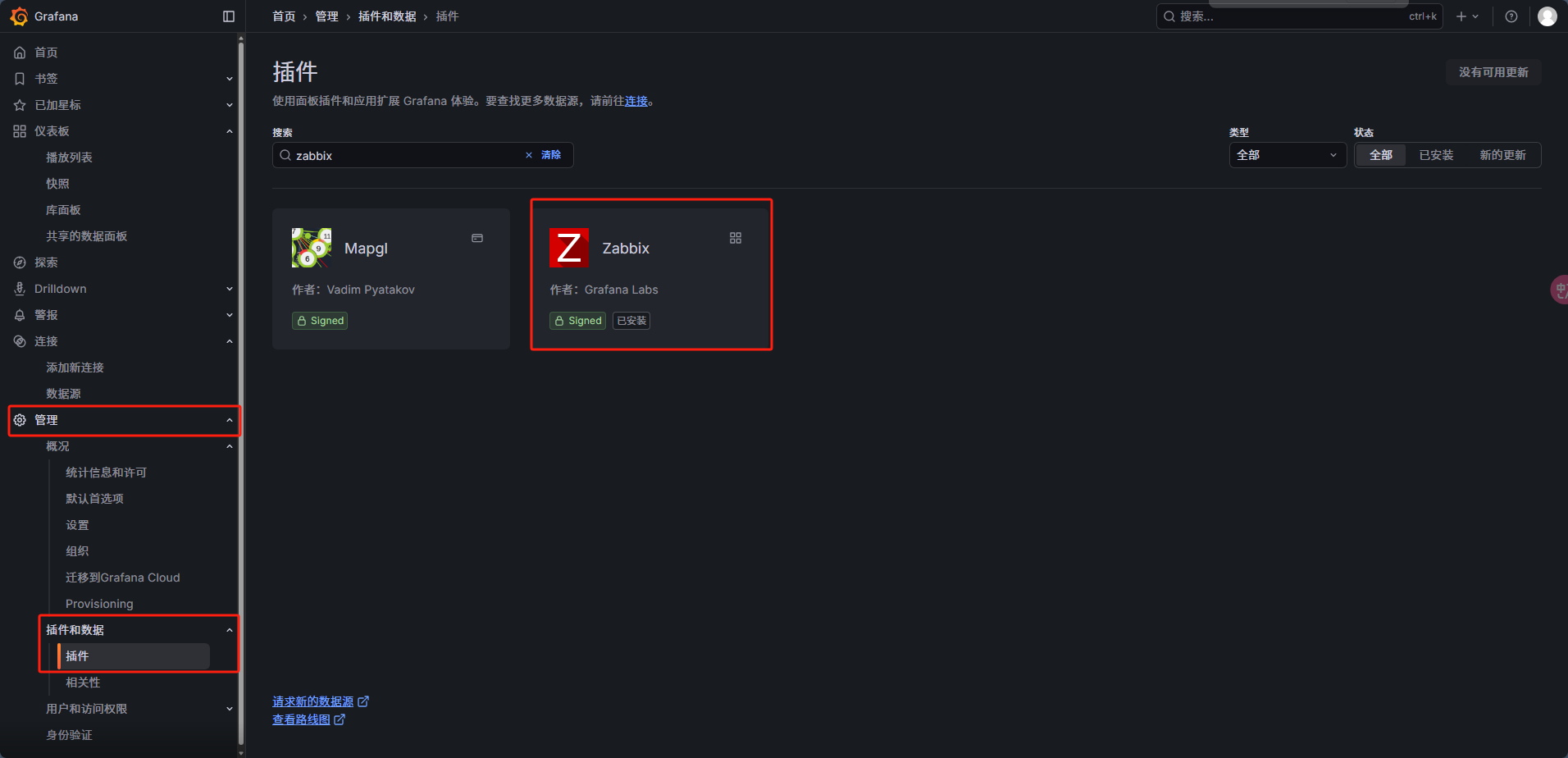
Task: Go to 插件和数据 in the breadcrumb
Action: [387, 16]
